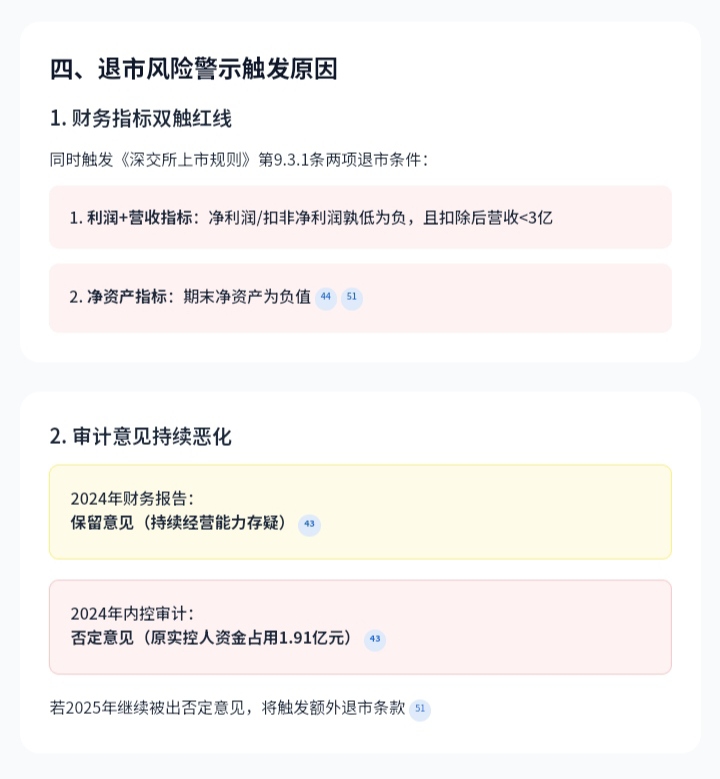Click the sentence citing 《深交所上市规则》第9.3.1条
720x779 pixels.
238,159
